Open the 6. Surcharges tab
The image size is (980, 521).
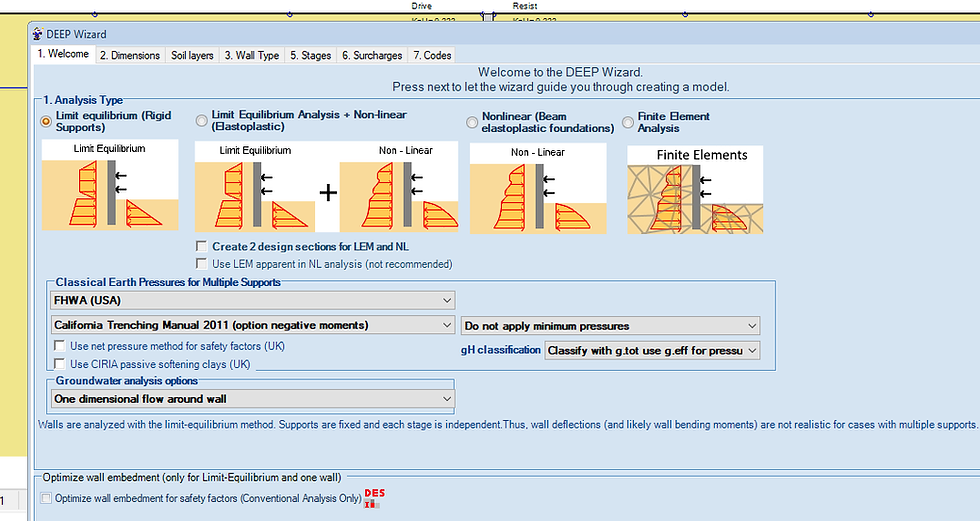tap(372, 55)
